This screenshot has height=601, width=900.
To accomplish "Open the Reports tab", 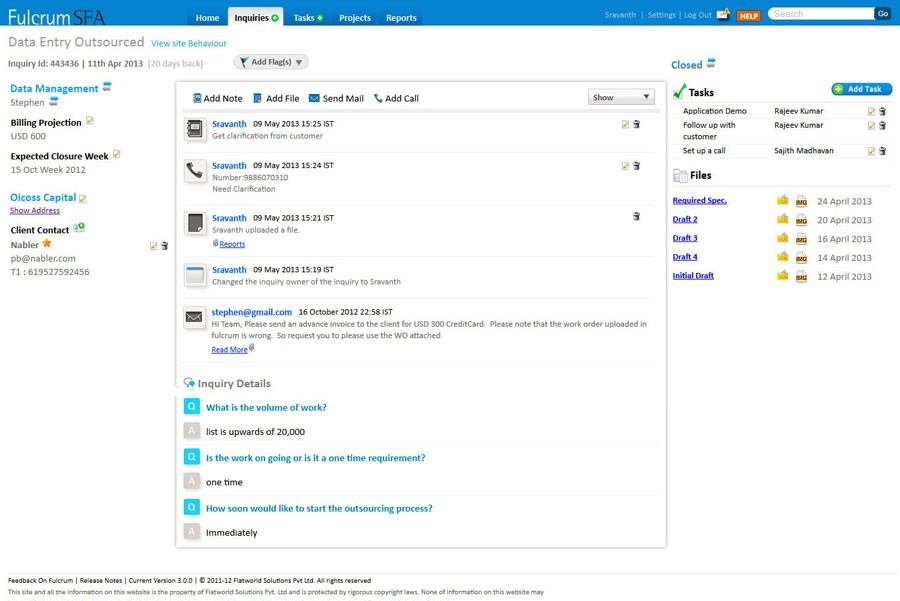I will pos(401,17).
